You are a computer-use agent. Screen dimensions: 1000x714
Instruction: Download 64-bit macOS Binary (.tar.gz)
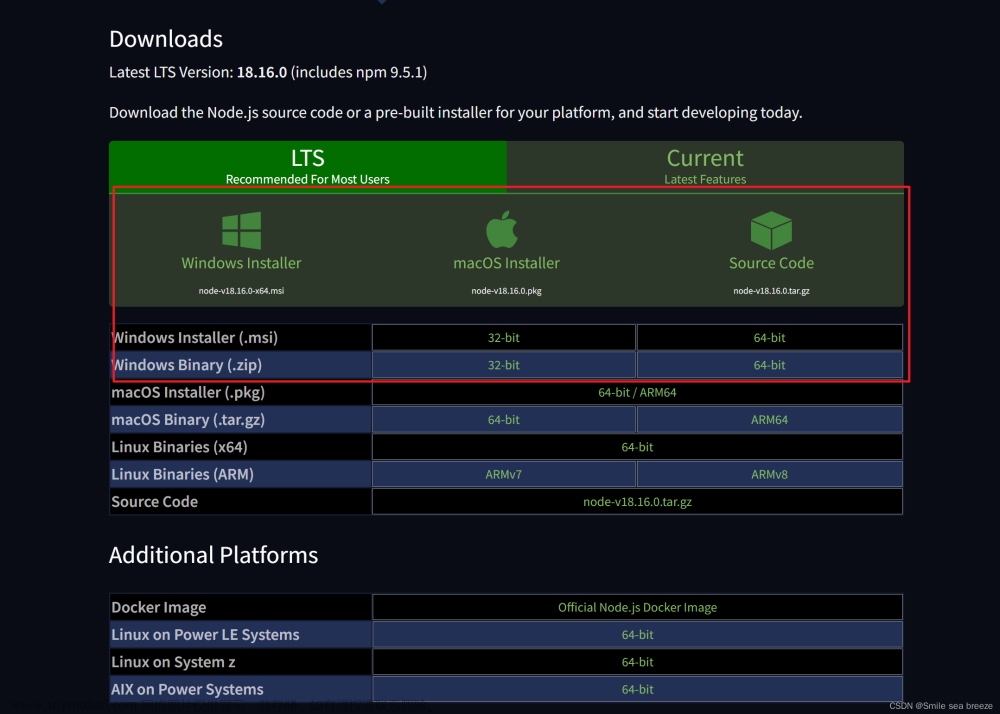(x=504, y=420)
